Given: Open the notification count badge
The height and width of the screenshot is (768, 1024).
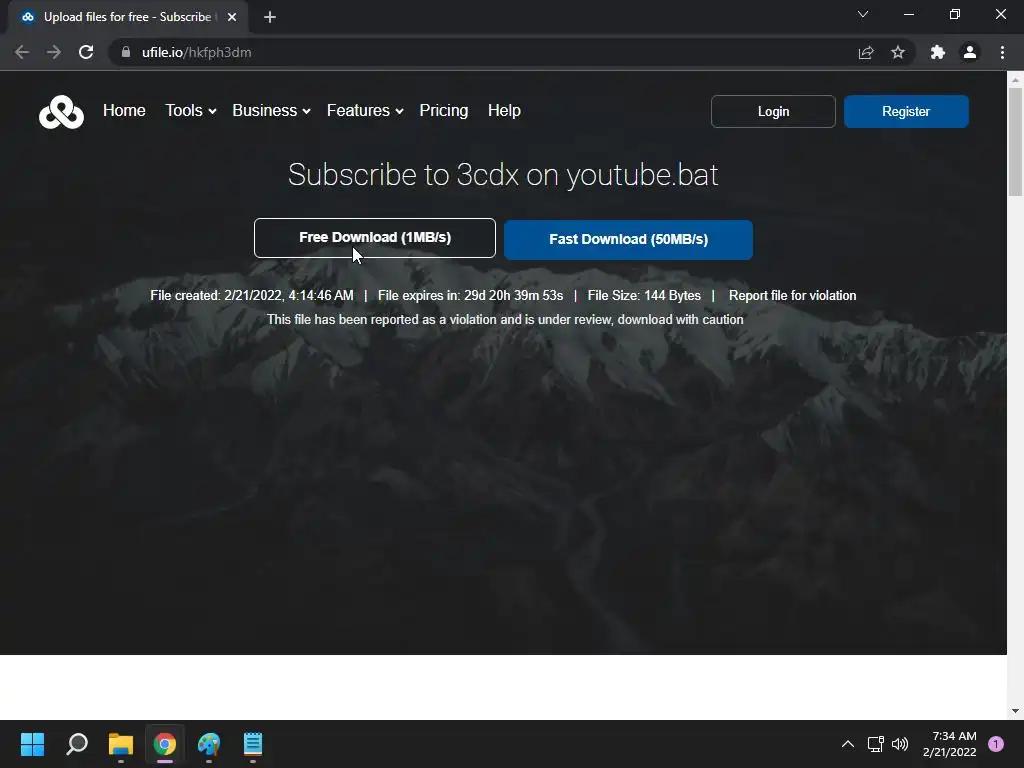Looking at the screenshot, I should coord(996,744).
